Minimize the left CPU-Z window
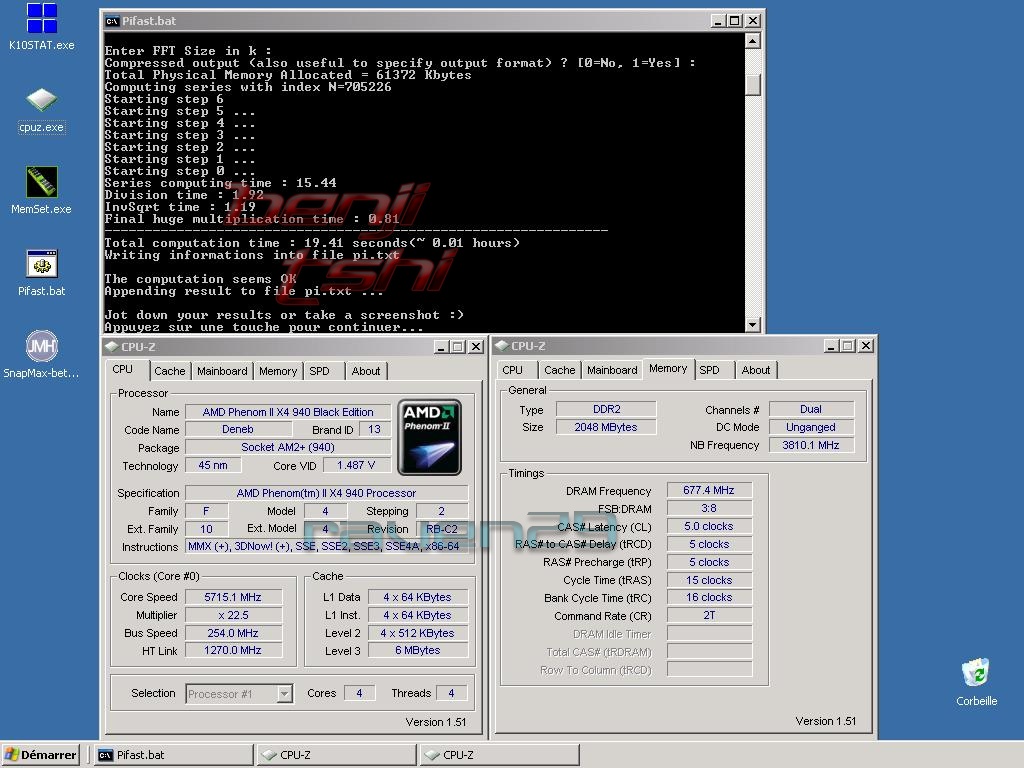The width and height of the screenshot is (1024, 768). (441, 347)
